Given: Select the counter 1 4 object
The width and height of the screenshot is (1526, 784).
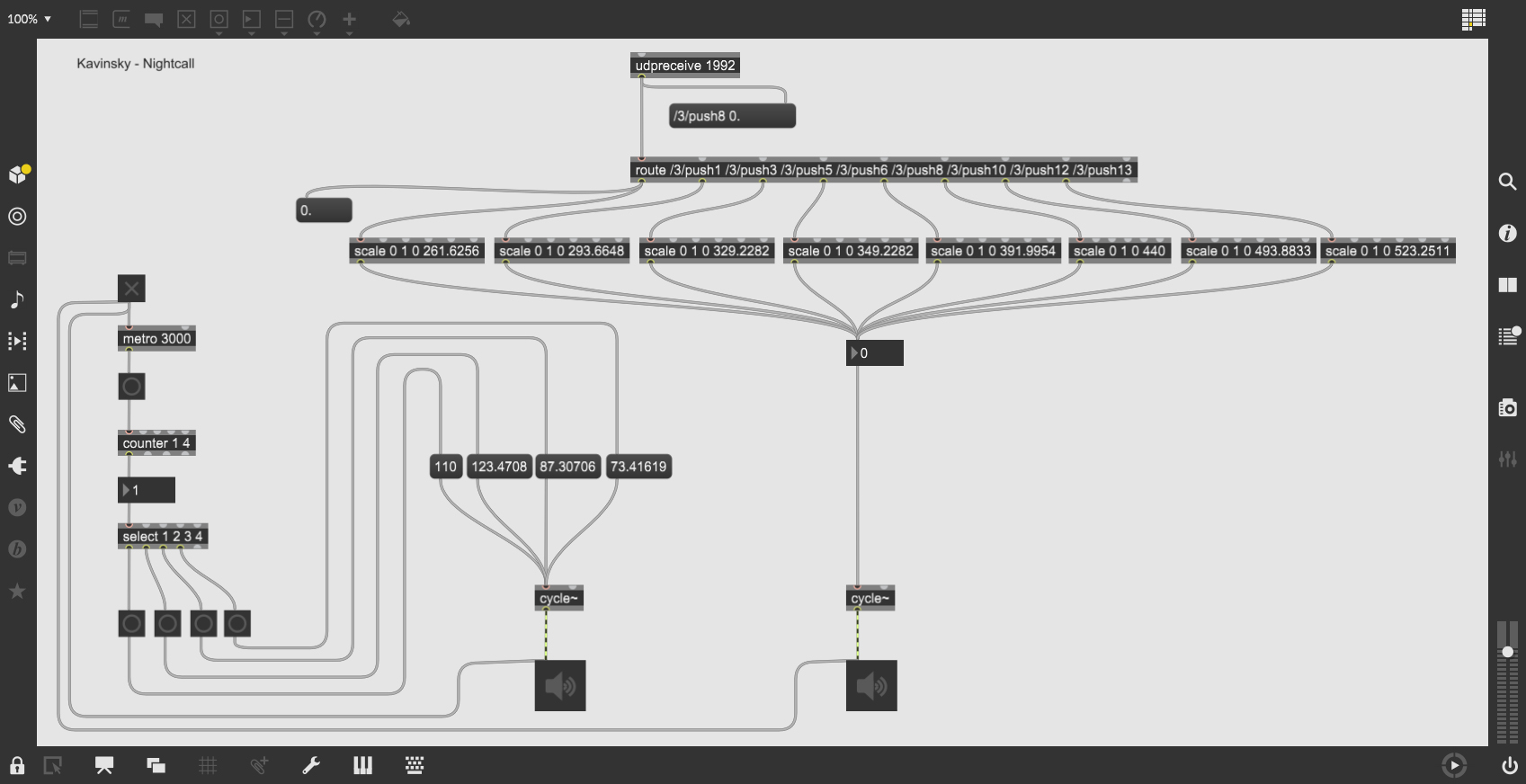Looking at the screenshot, I should point(156,443).
